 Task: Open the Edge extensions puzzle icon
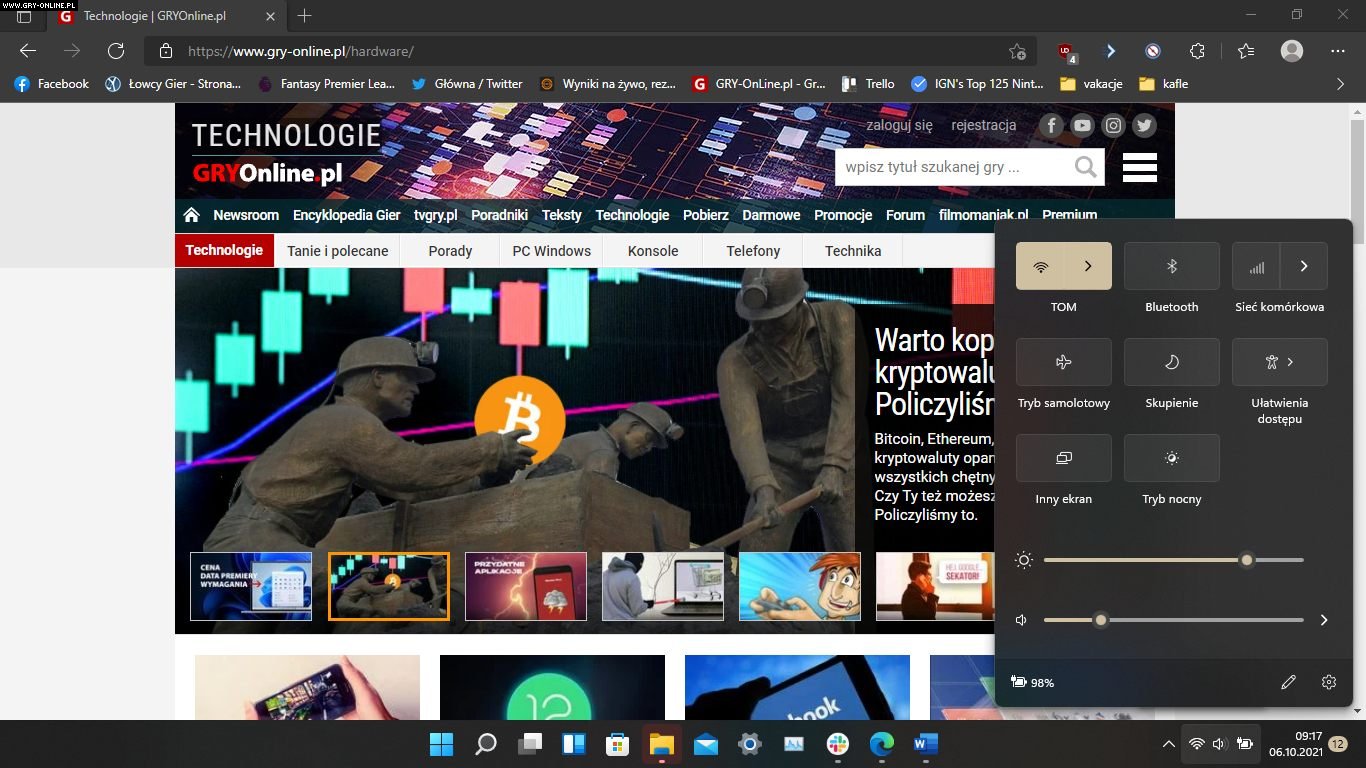point(1197,51)
